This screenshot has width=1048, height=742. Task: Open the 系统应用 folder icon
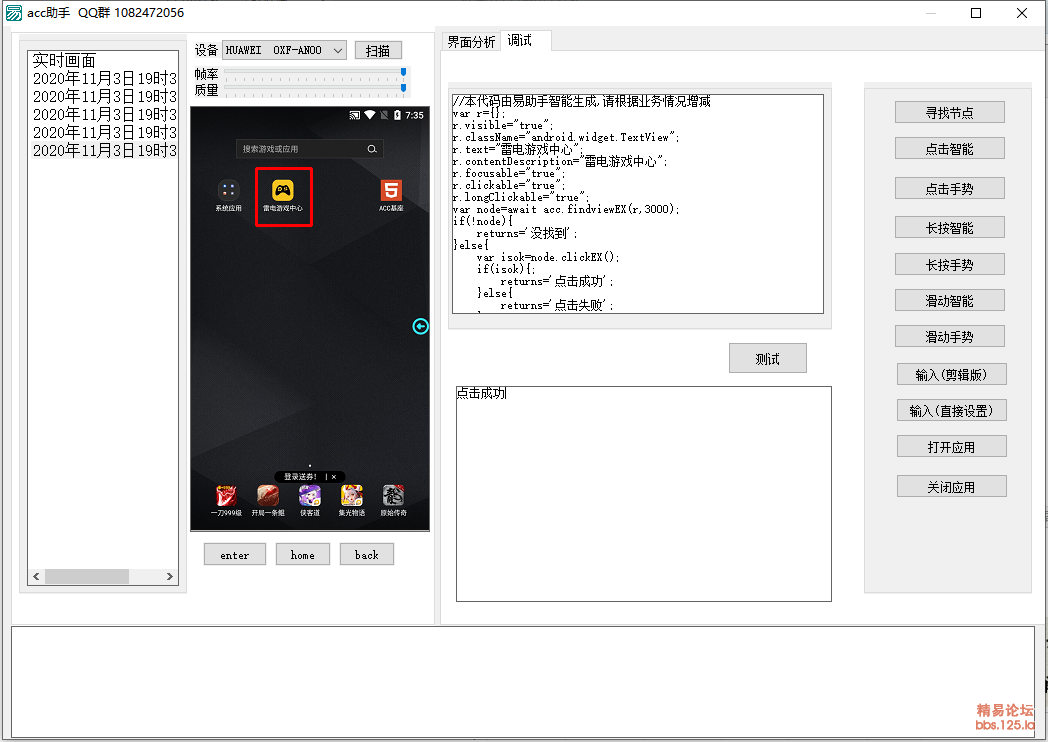228,190
